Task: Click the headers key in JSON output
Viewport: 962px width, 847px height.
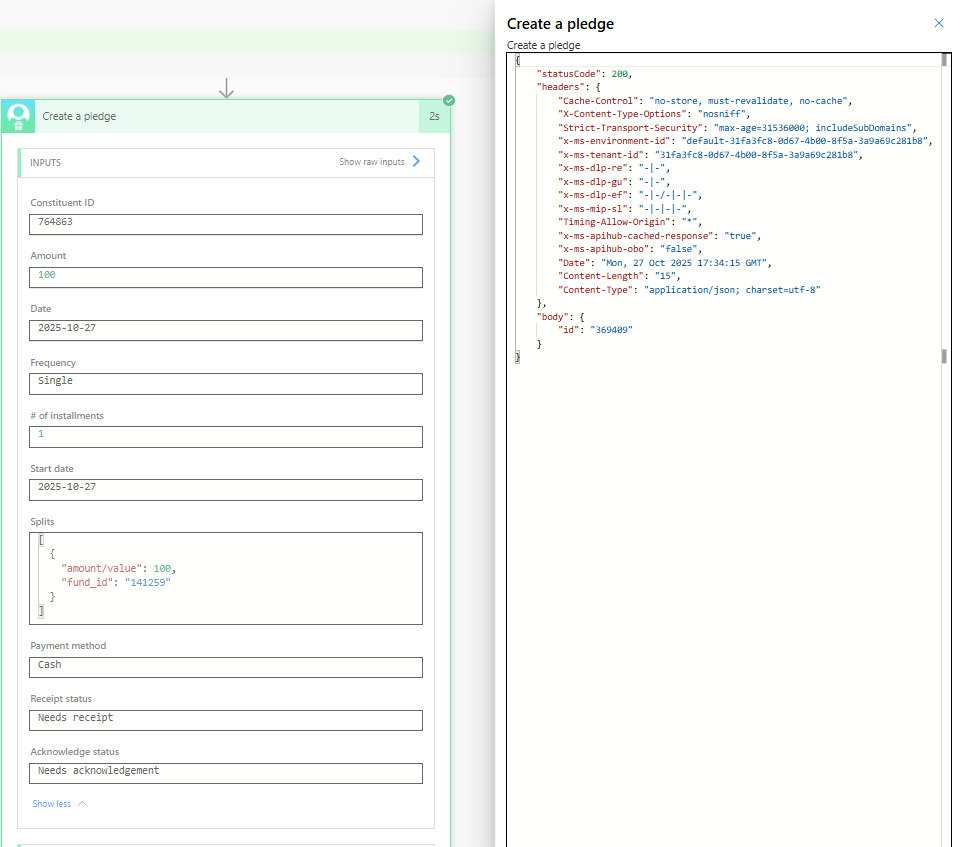Action: coord(561,87)
